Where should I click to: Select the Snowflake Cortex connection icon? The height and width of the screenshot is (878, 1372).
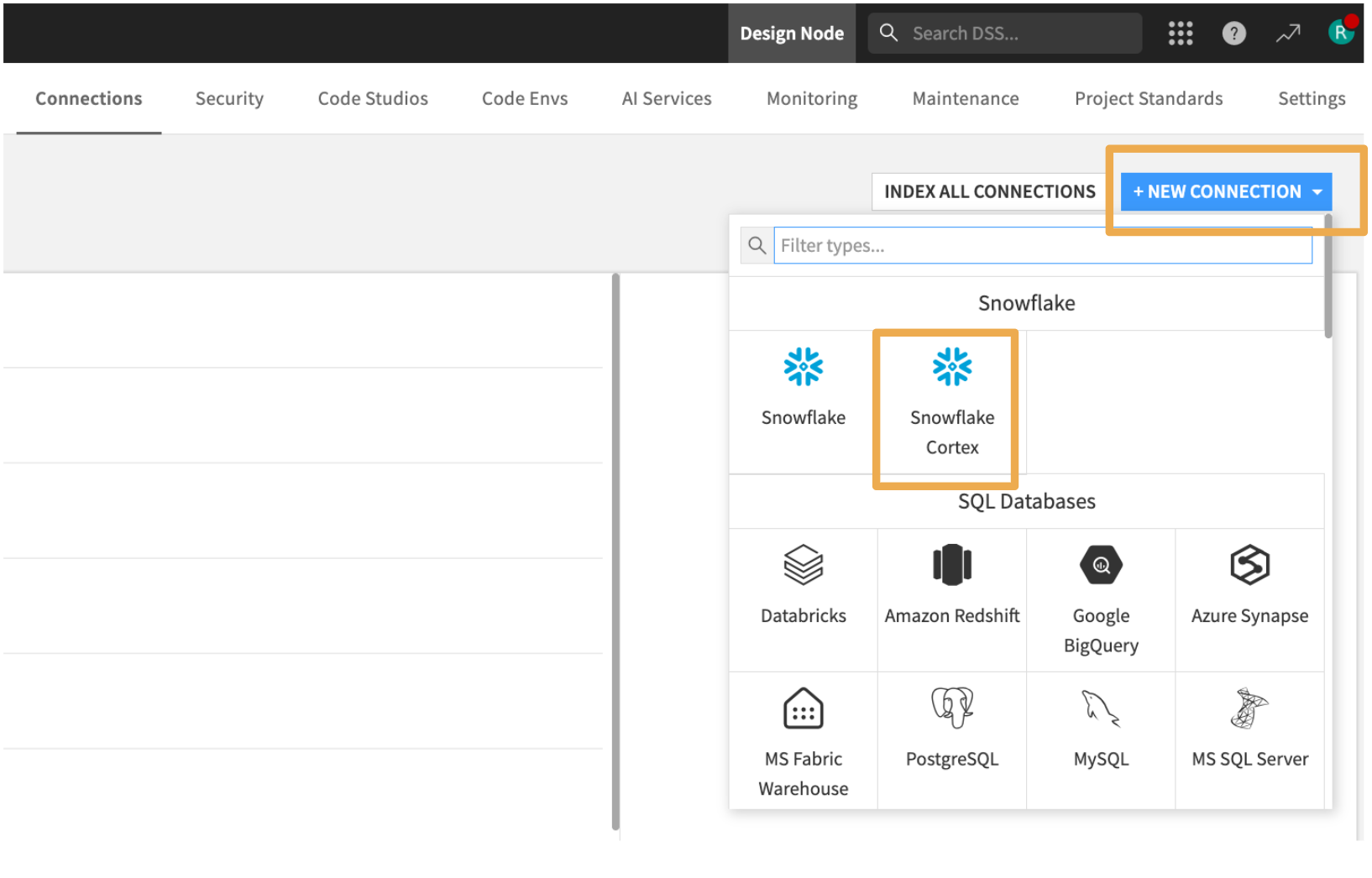952,367
